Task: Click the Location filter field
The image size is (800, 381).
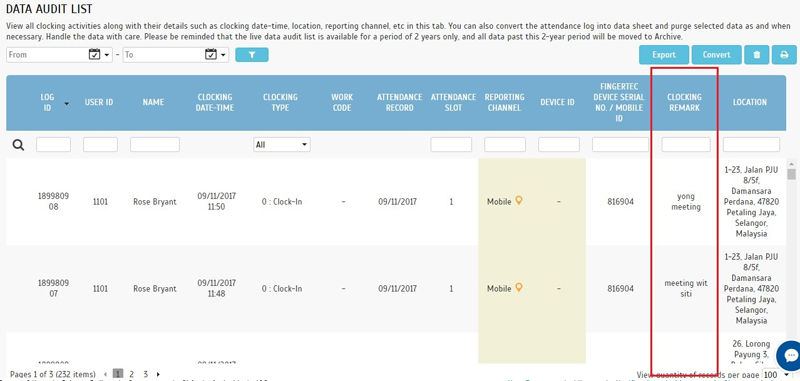Action: pos(751,145)
